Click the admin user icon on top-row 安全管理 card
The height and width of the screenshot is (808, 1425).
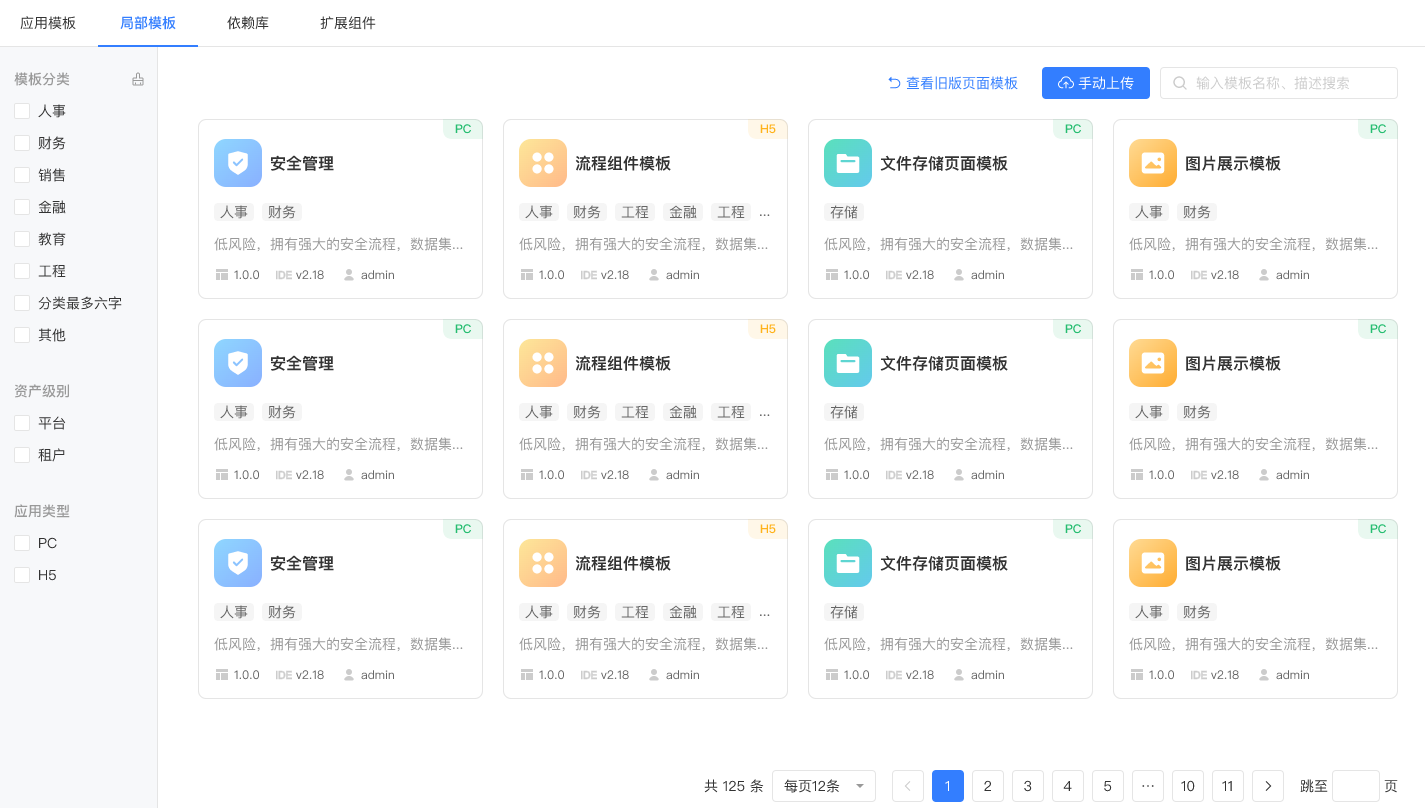tap(349, 275)
